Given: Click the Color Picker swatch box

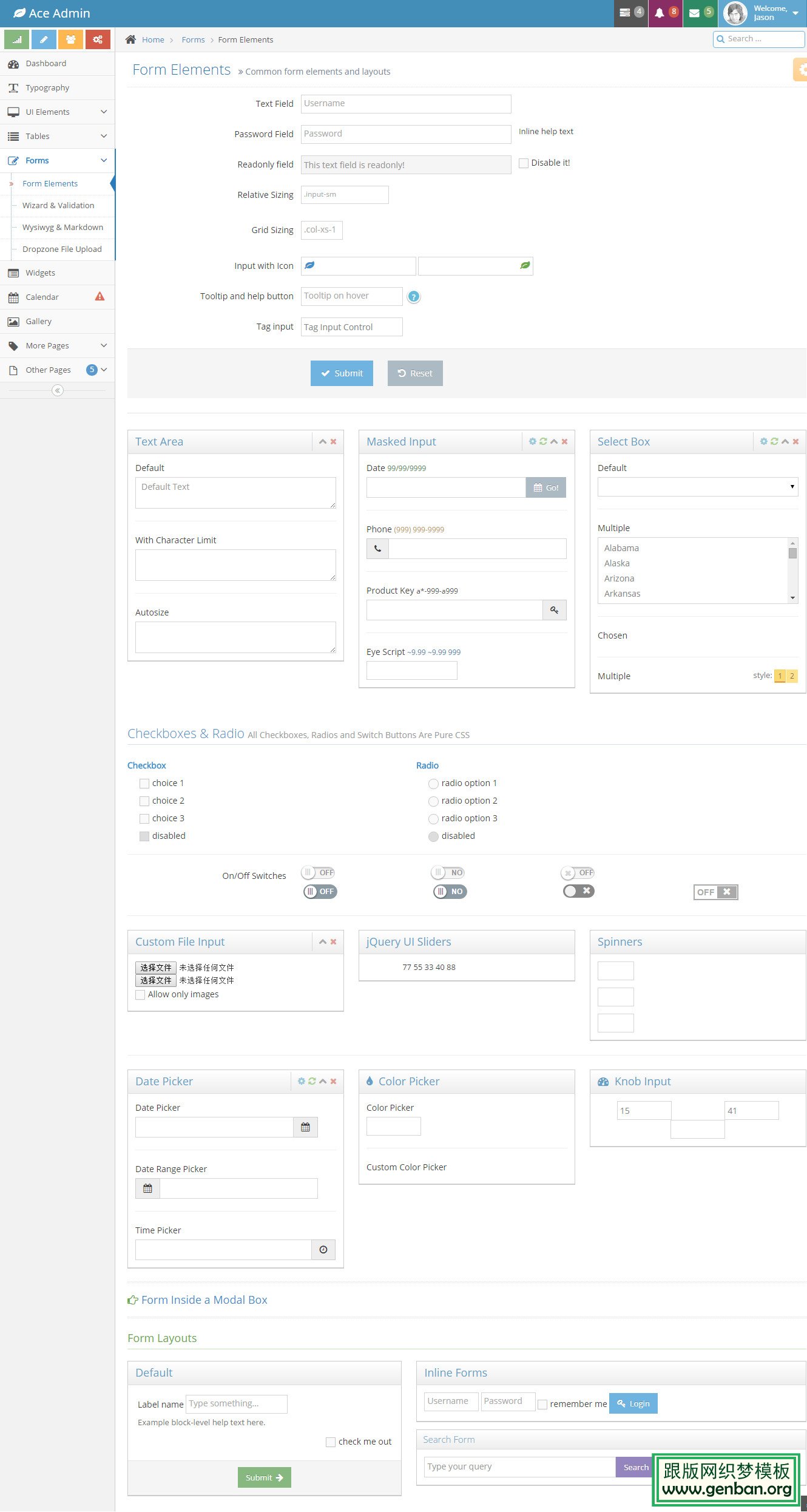Looking at the screenshot, I should click(393, 1127).
